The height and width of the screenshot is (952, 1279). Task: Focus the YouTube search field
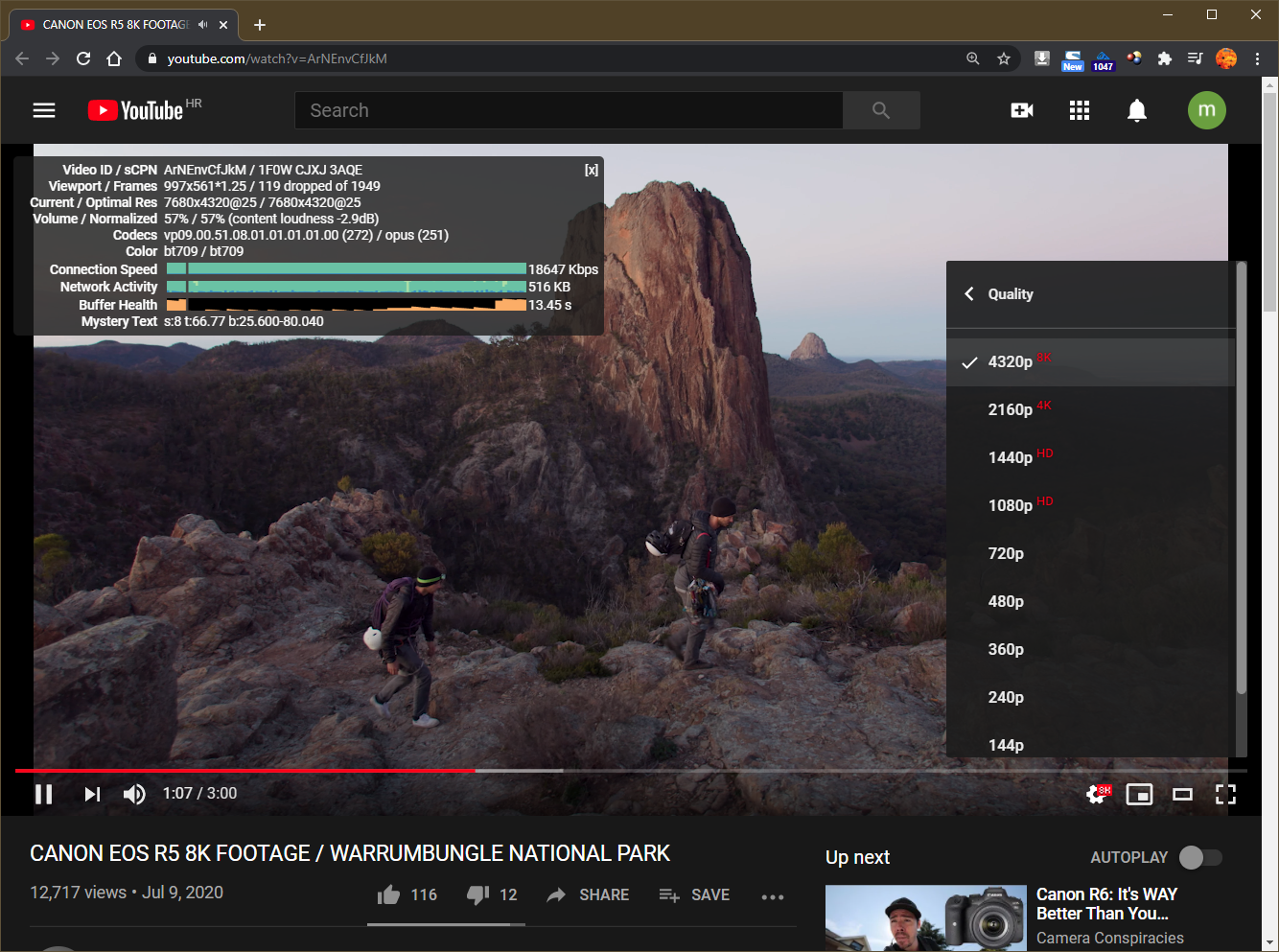[x=569, y=110]
